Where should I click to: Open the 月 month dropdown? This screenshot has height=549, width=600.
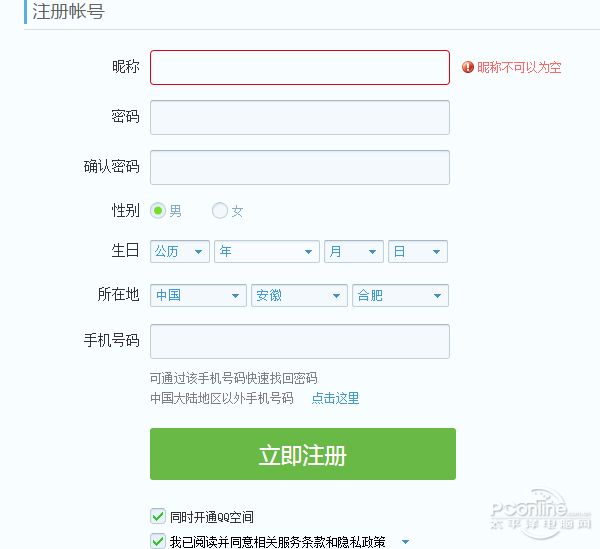click(354, 251)
